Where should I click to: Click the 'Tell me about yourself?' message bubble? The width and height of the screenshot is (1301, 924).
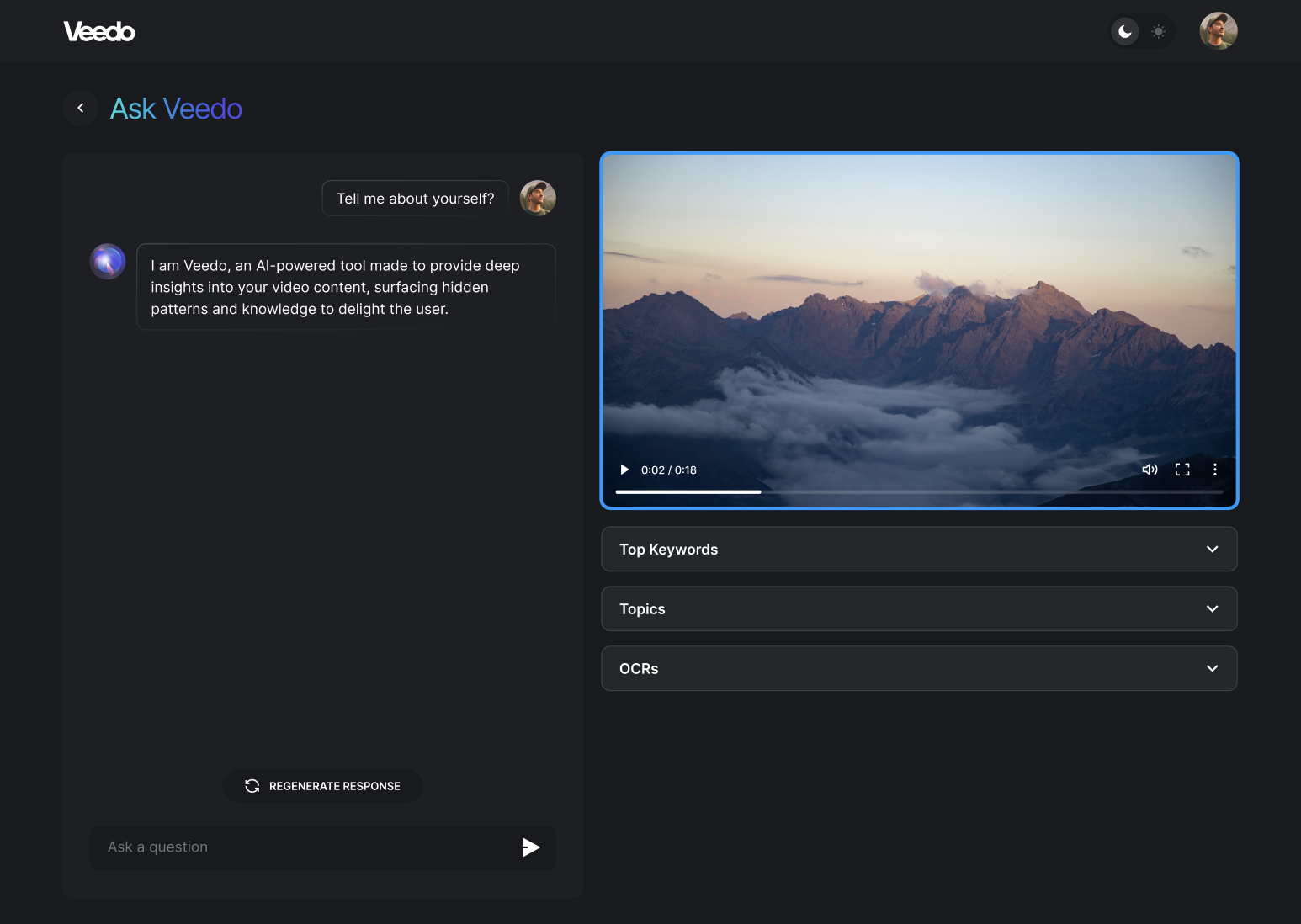tap(415, 199)
